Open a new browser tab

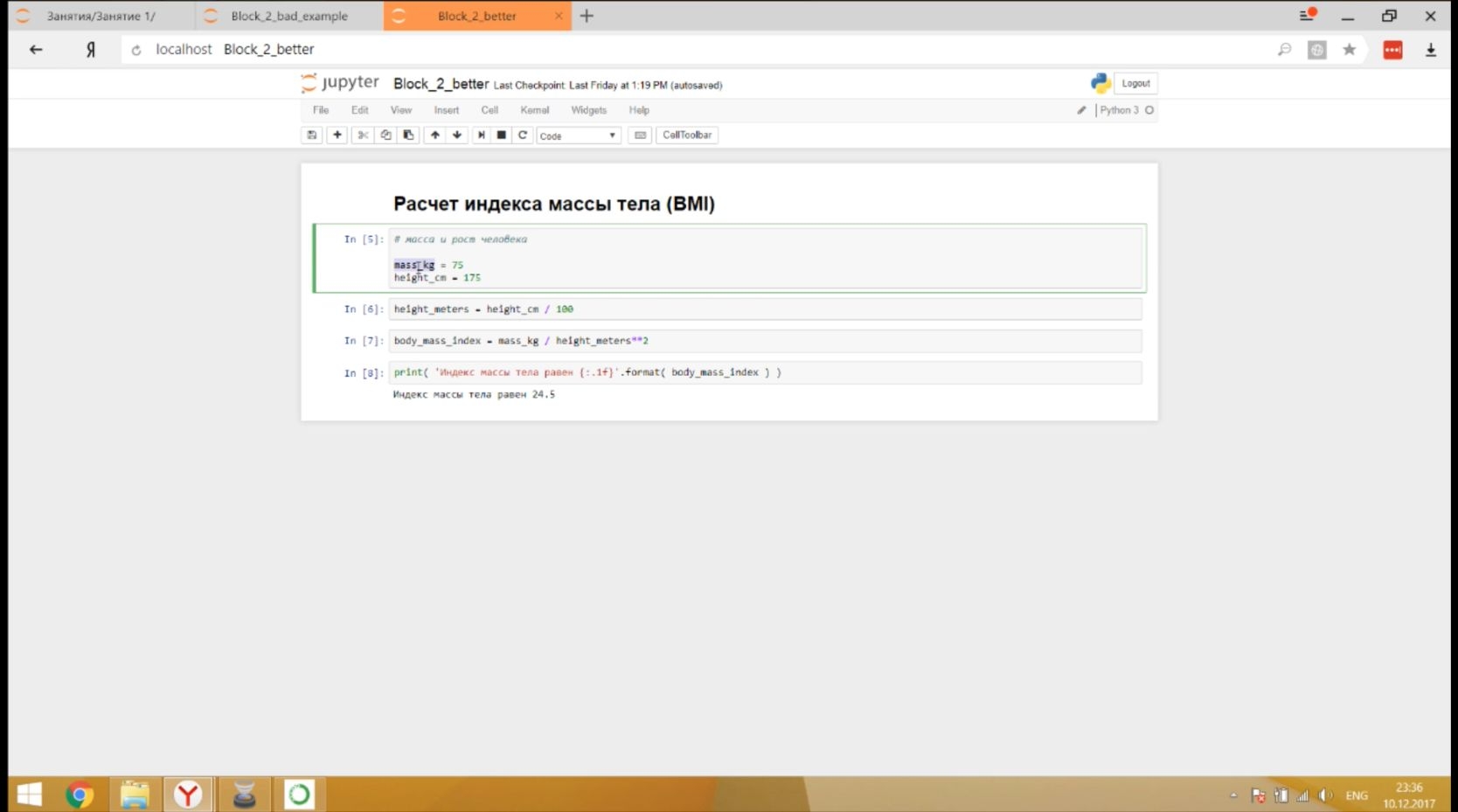tap(587, 16)
